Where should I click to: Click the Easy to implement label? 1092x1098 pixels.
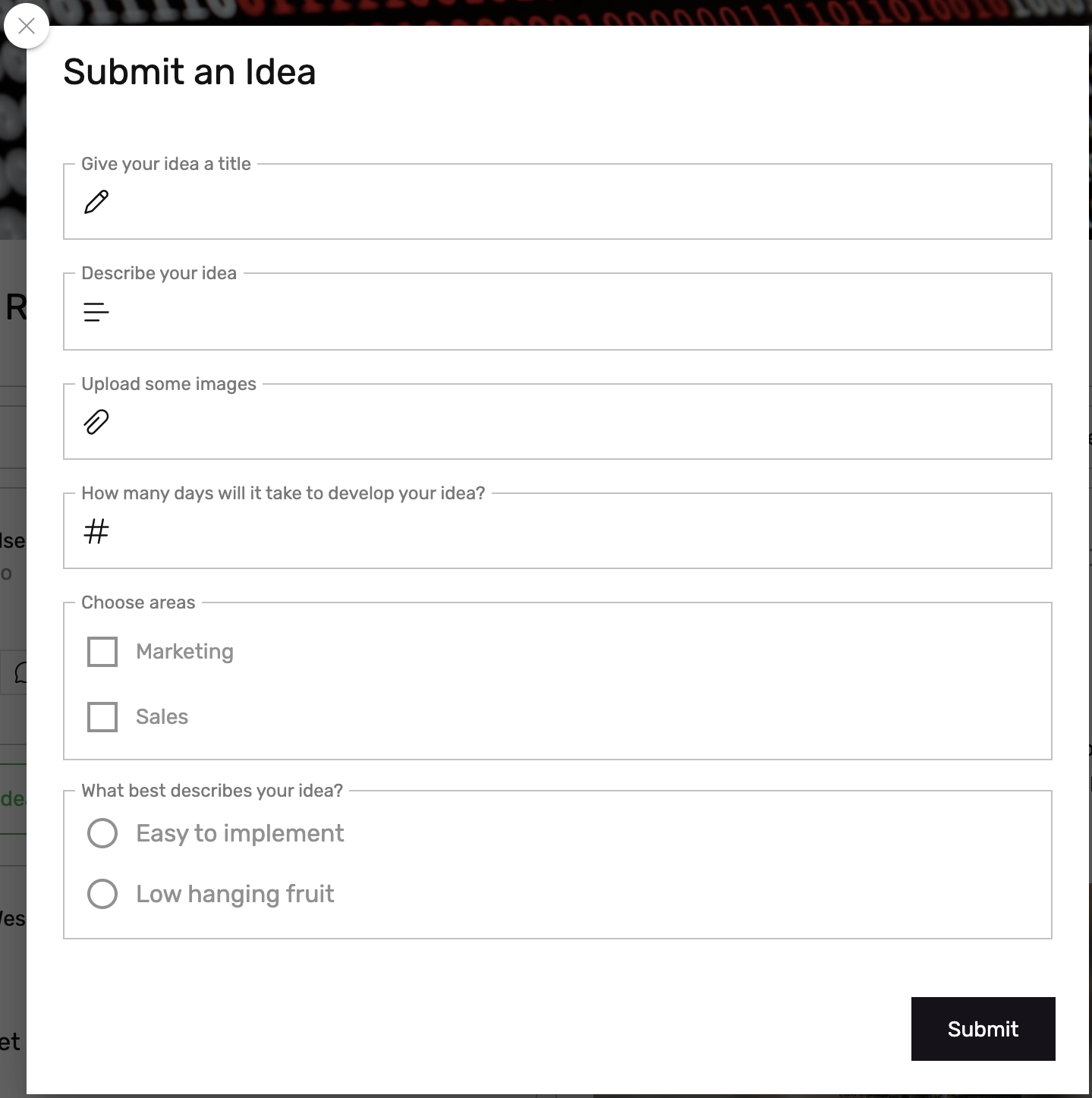pyautogui.click(x=240, y=833)
